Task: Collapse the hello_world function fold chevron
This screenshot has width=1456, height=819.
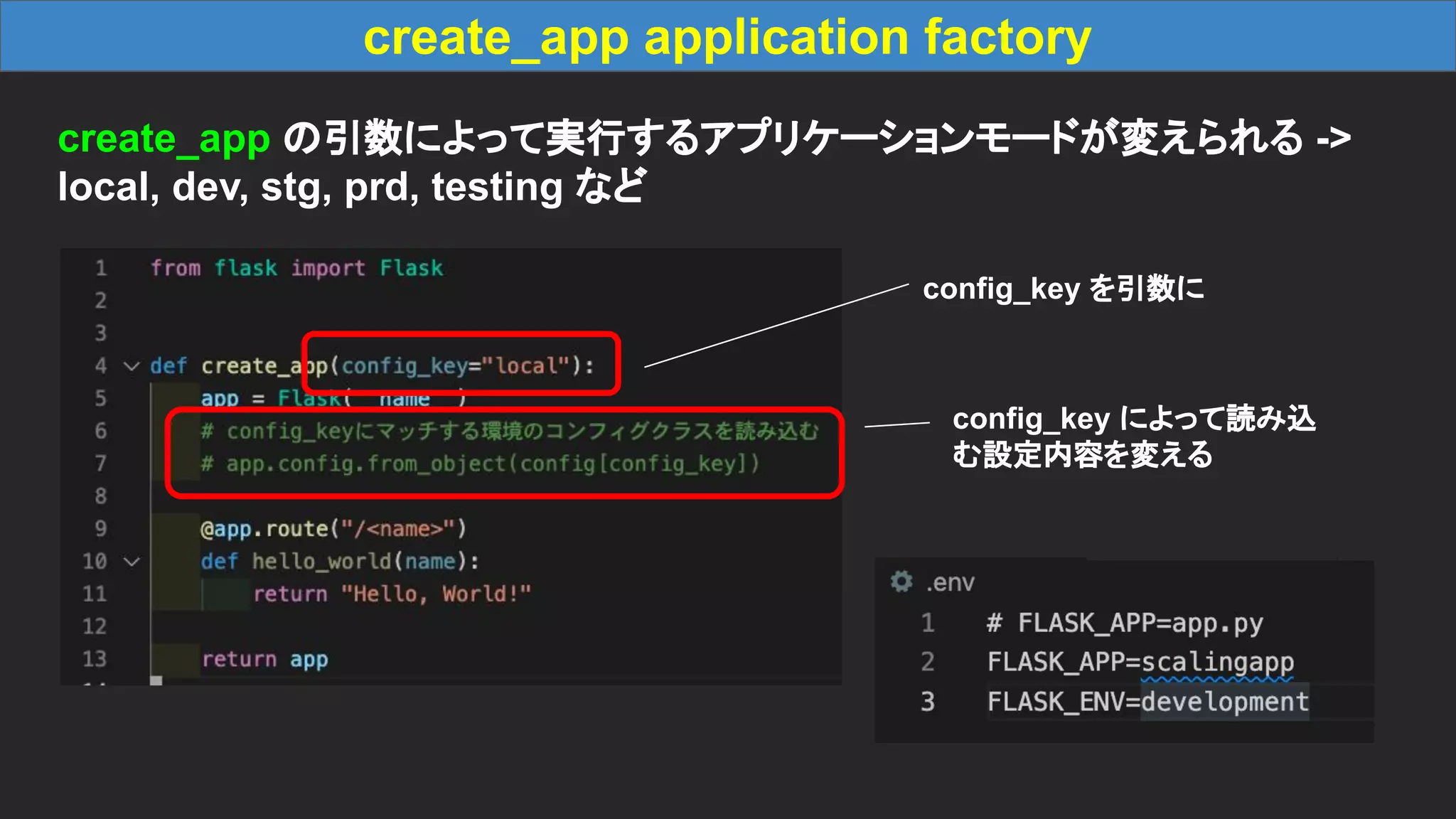Action: tap(132, 562)
